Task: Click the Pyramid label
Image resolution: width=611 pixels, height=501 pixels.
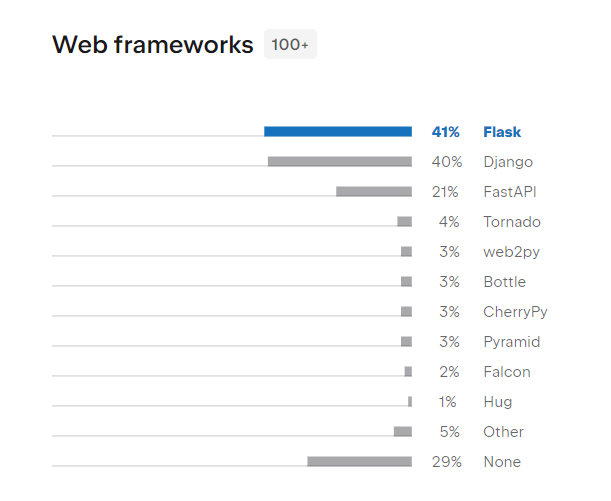Action: tap(512, 342)
